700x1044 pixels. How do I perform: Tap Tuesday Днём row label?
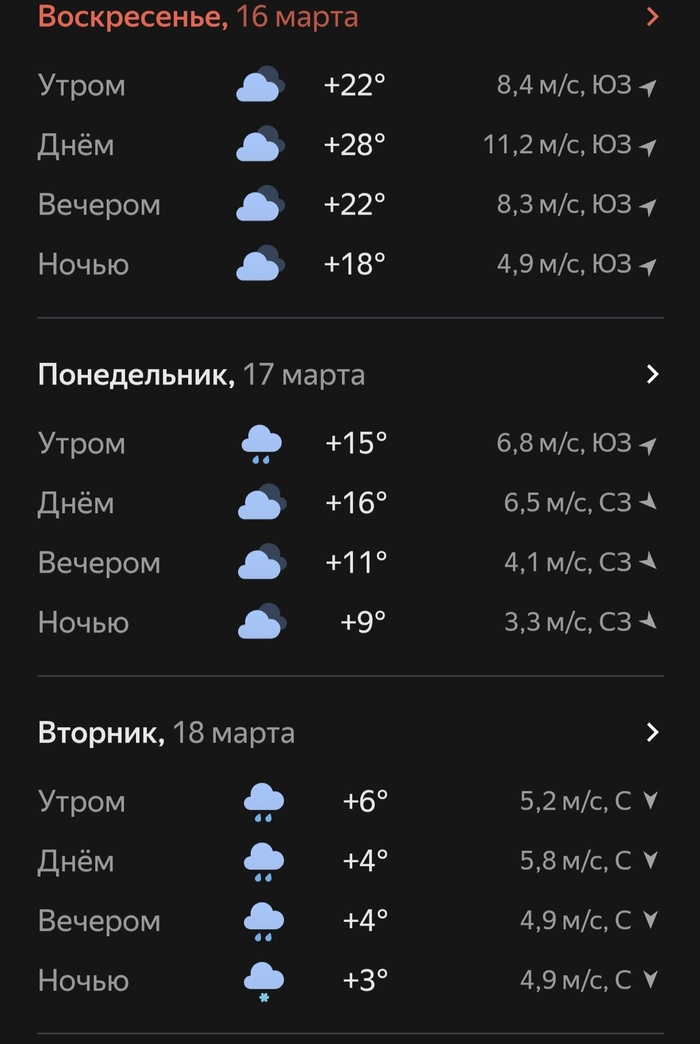pyautogui.click(x=76, y=861)
